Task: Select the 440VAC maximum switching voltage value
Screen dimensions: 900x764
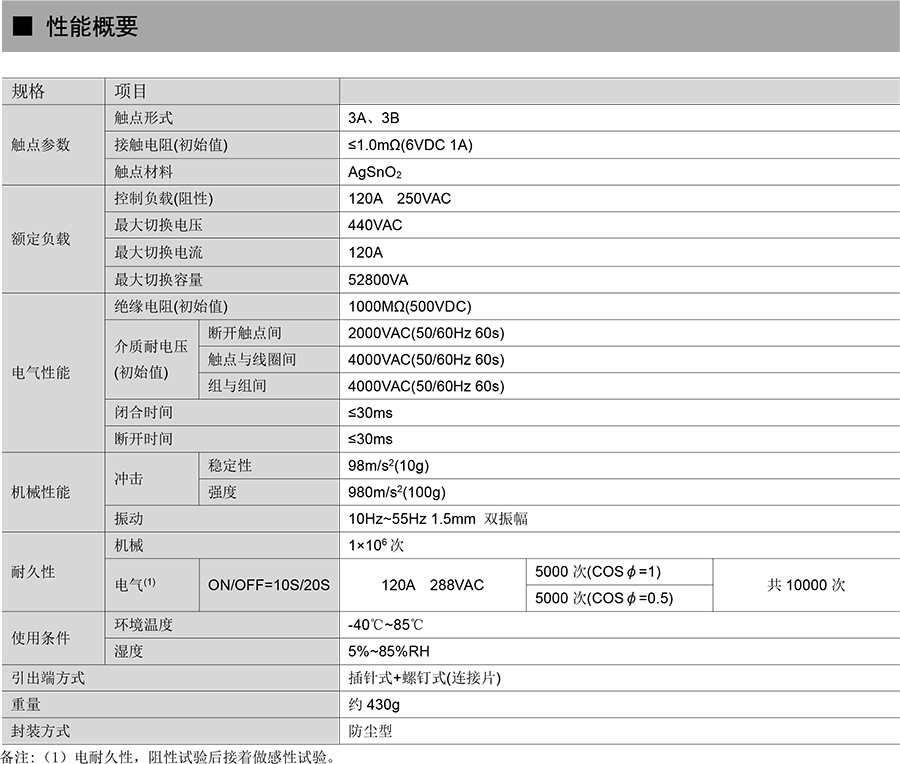Action: coord(375,225)
